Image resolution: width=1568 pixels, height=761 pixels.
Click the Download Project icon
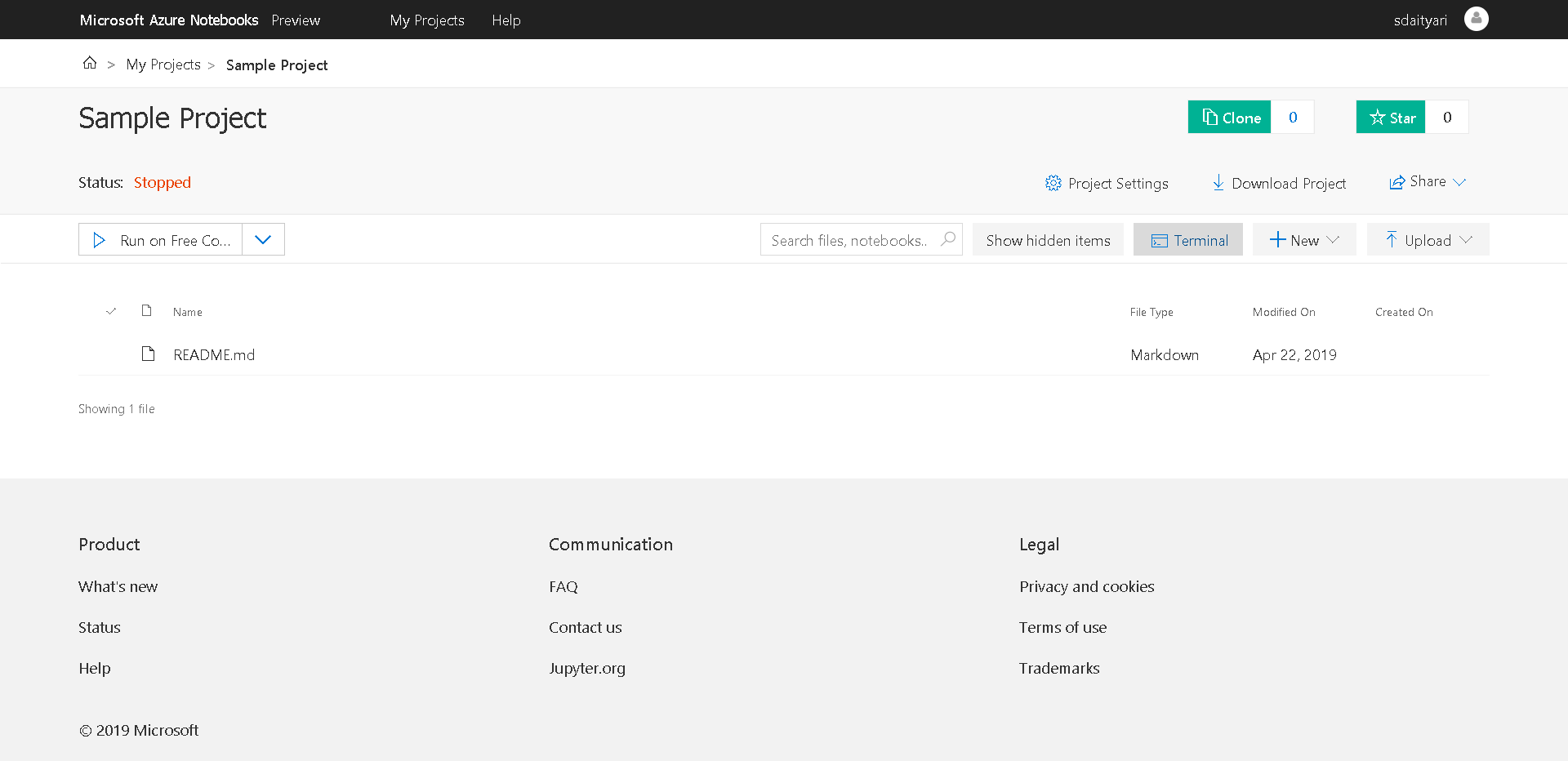pyautogui.click(x=1218, y=183)
